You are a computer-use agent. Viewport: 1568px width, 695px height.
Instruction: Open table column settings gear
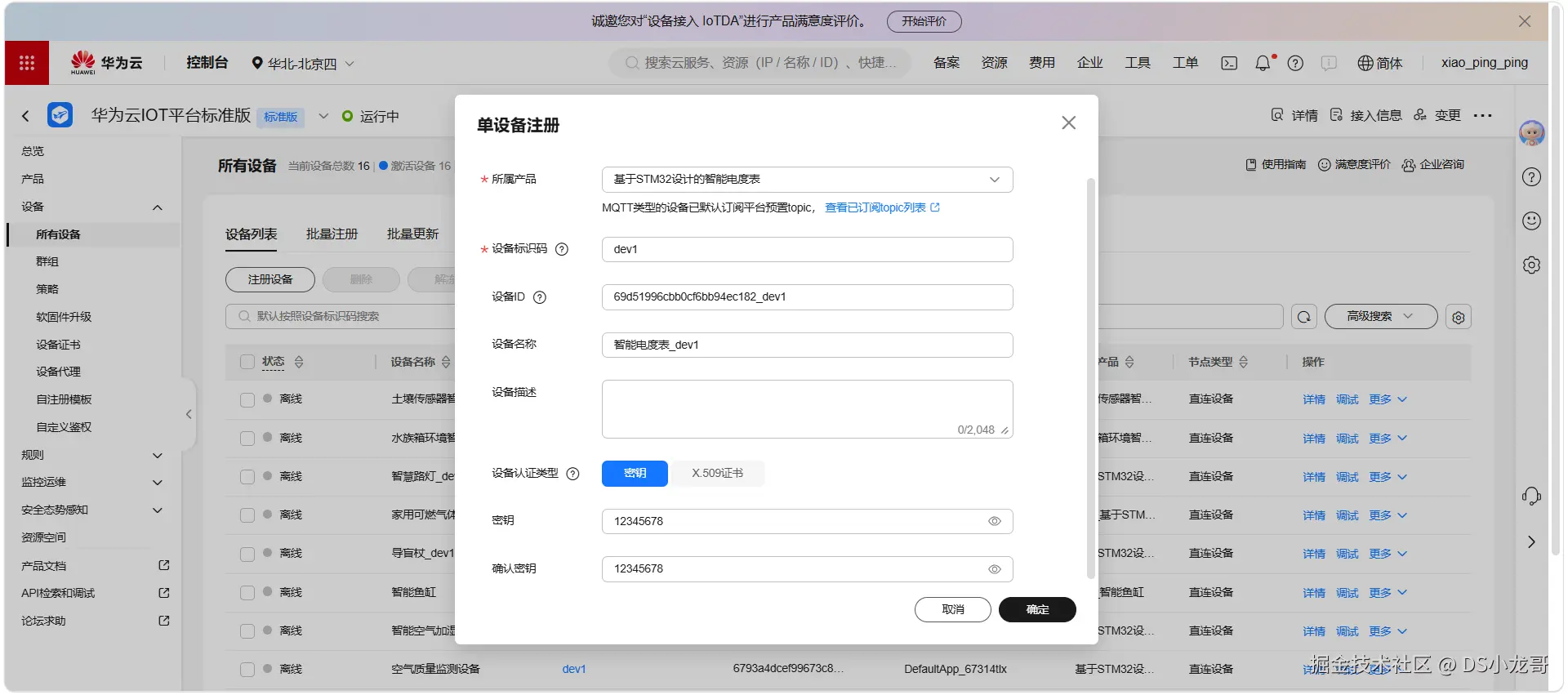point(1459,317)
